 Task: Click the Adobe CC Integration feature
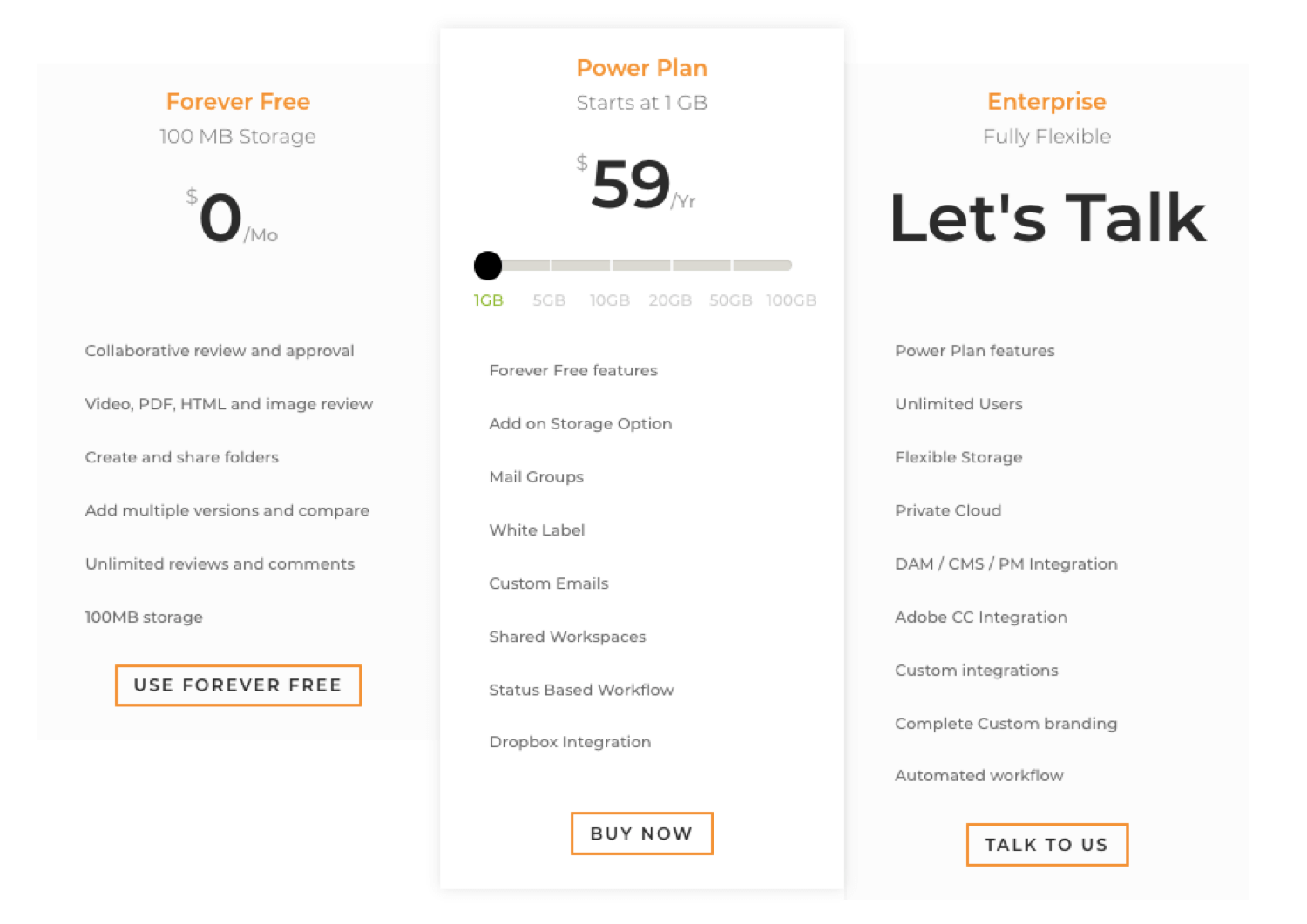tap(981, 617)
